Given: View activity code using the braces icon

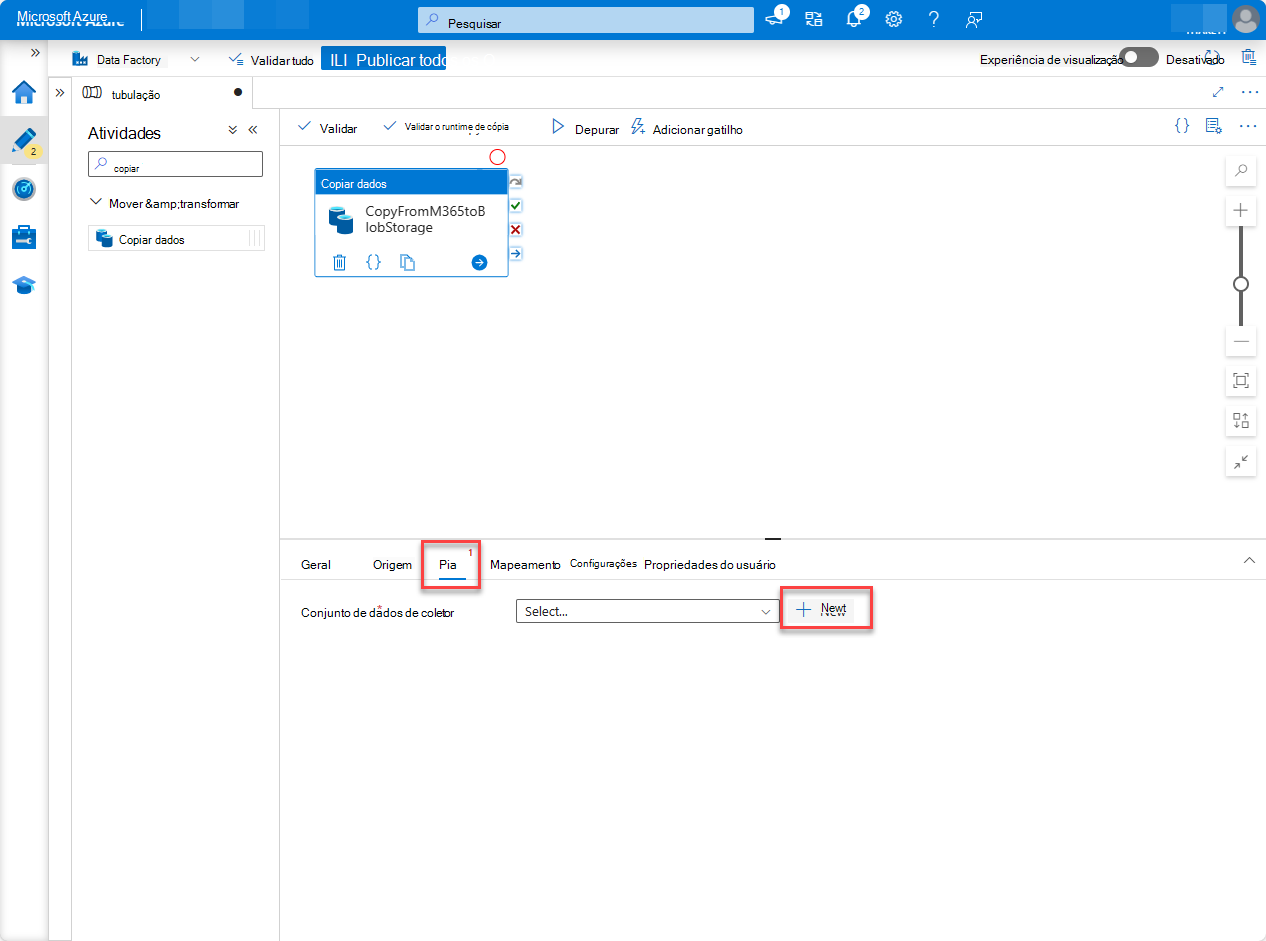Looking at the screenshot, I should pos(374,262).
